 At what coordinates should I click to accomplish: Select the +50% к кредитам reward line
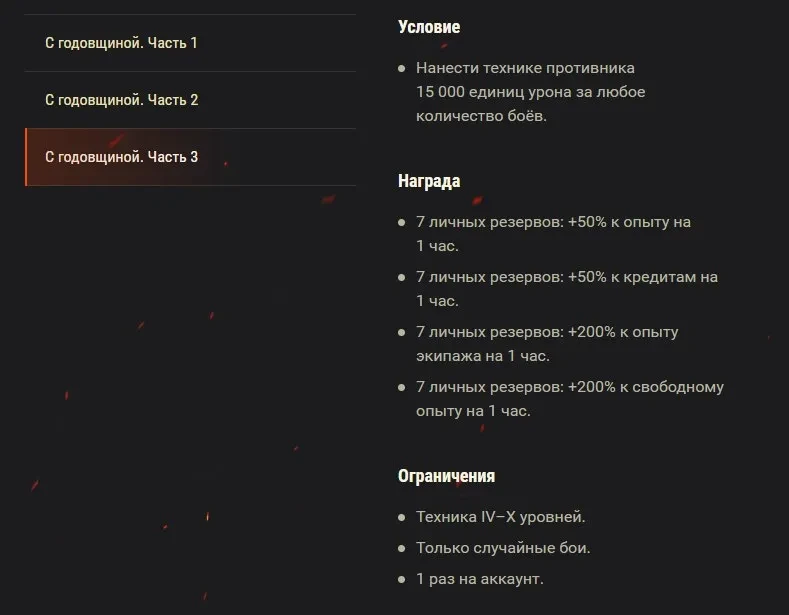(567, 288)
